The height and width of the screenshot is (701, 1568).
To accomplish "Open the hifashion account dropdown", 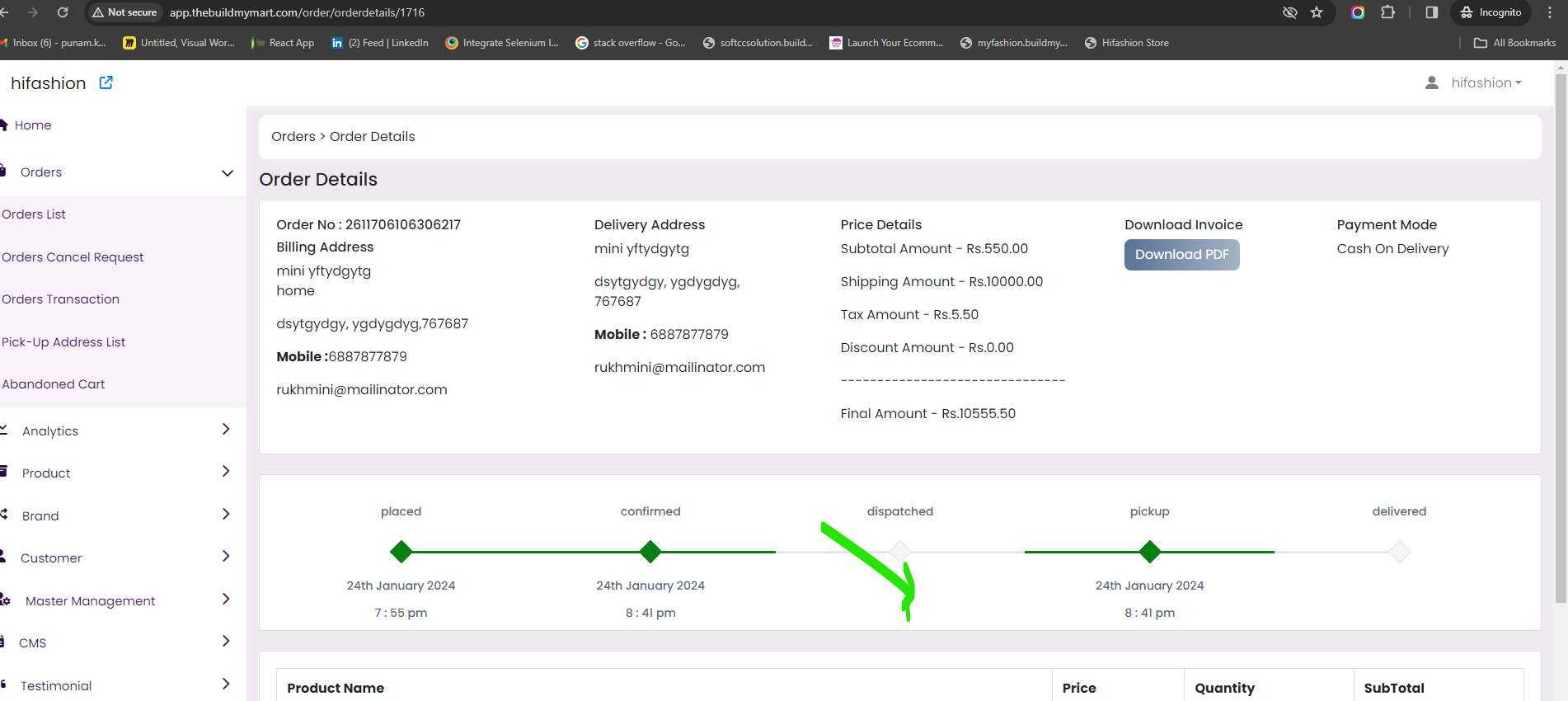I will pyautogui.click(x=1486, y=82).
